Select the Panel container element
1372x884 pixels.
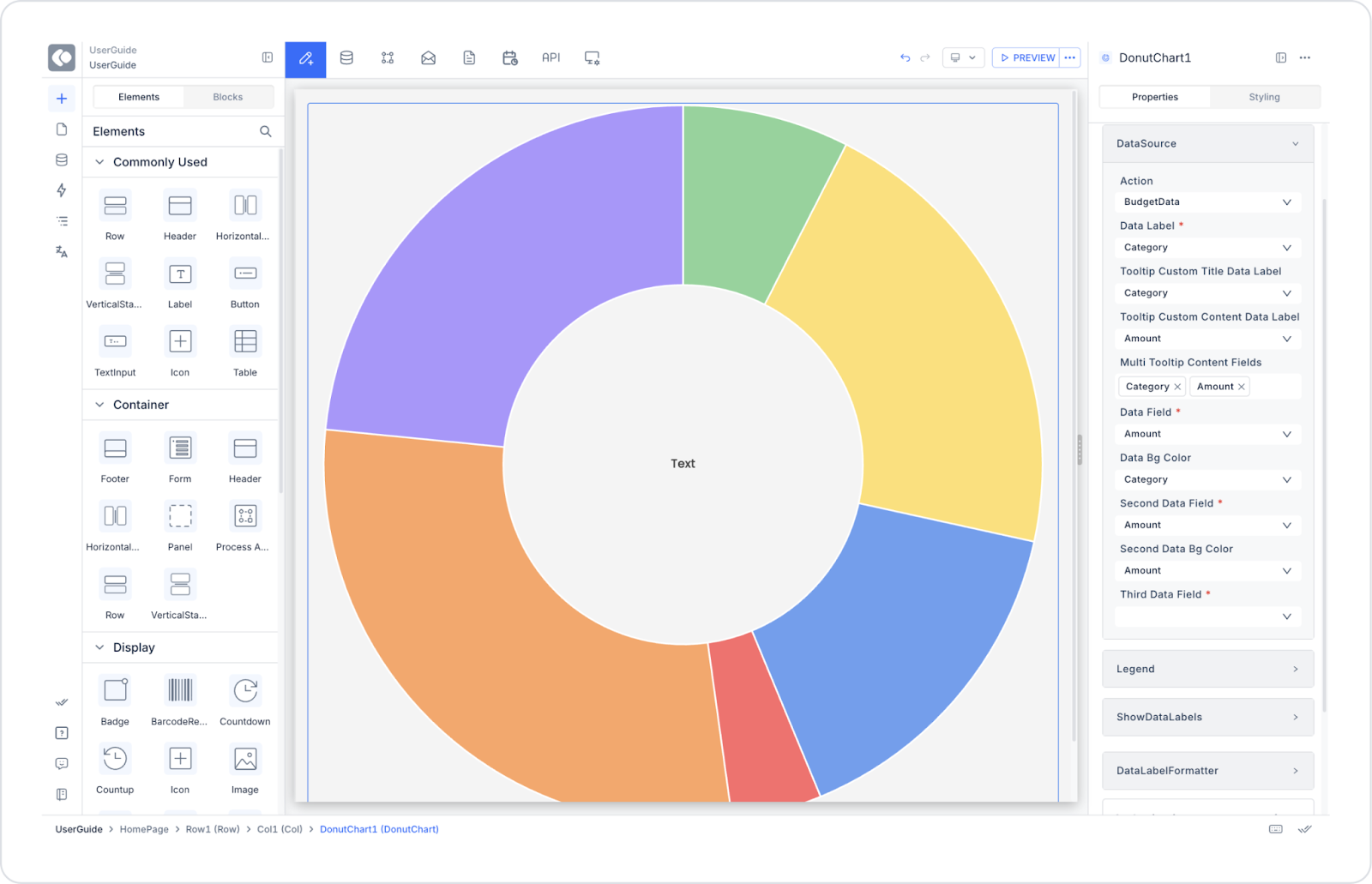pos(180,526)
